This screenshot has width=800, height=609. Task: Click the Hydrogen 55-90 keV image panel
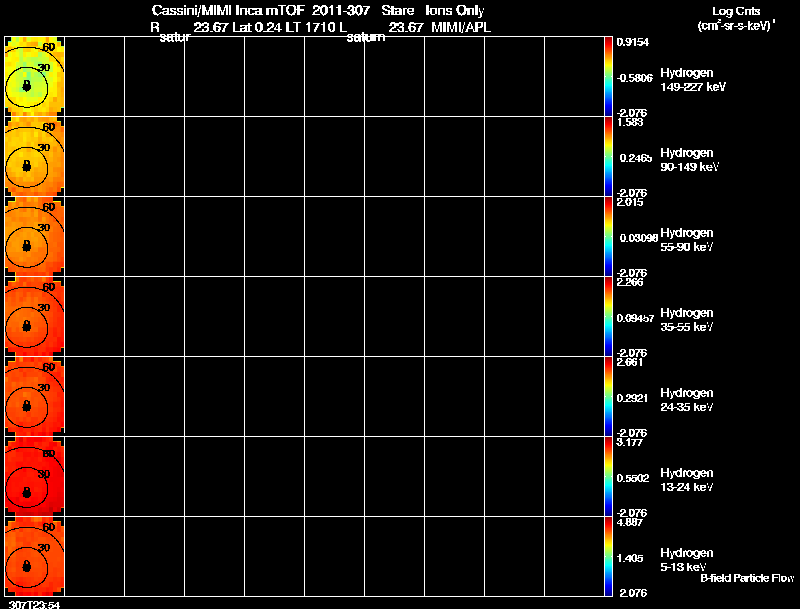[x=35, y=237]
